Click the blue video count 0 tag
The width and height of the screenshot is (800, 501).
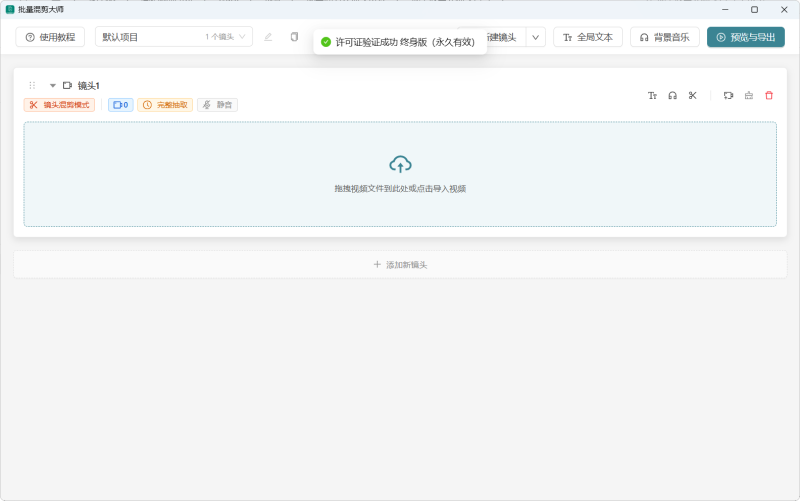tap(120, 105)
